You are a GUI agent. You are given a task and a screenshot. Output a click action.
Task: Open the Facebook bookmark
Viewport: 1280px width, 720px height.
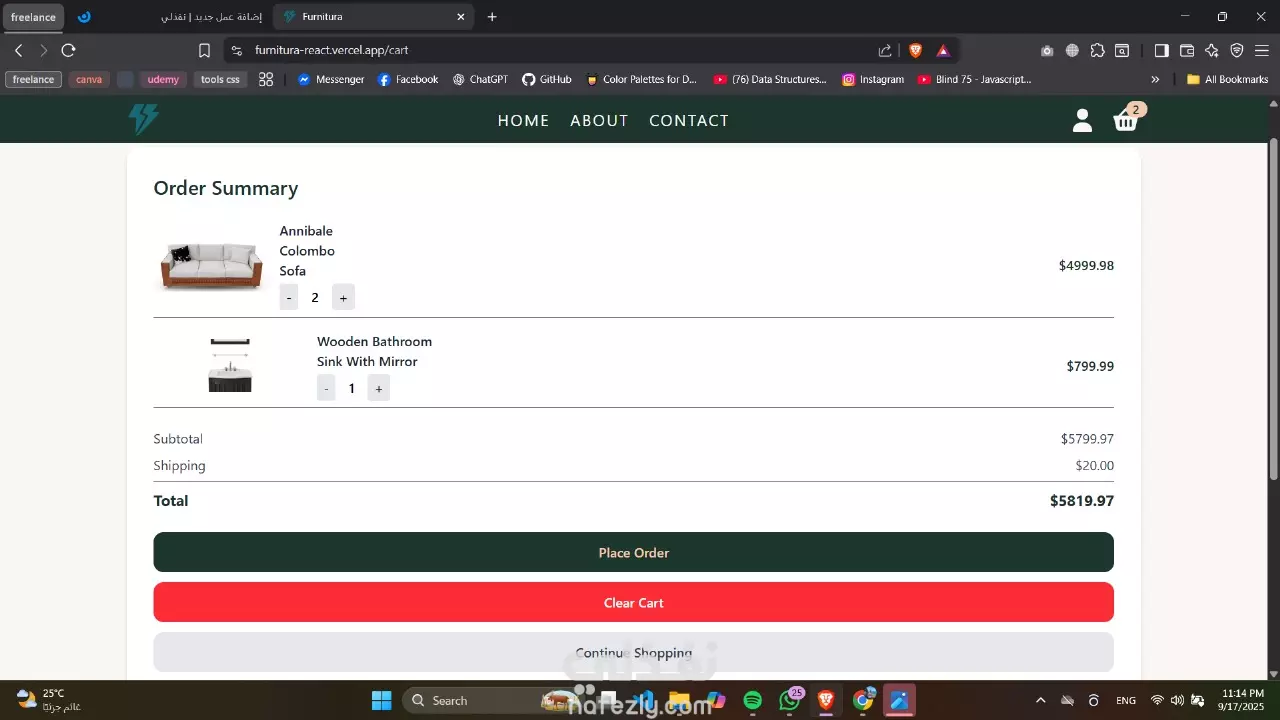408,79
